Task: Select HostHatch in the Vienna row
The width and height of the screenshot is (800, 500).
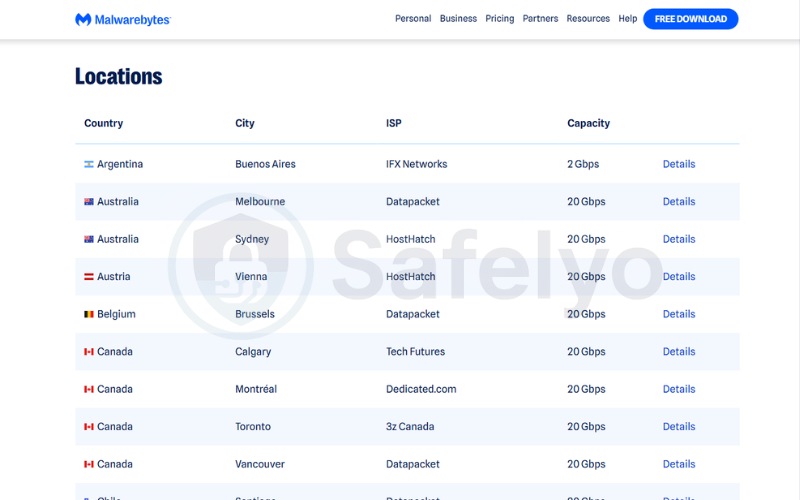Action: tap(411, 277)
